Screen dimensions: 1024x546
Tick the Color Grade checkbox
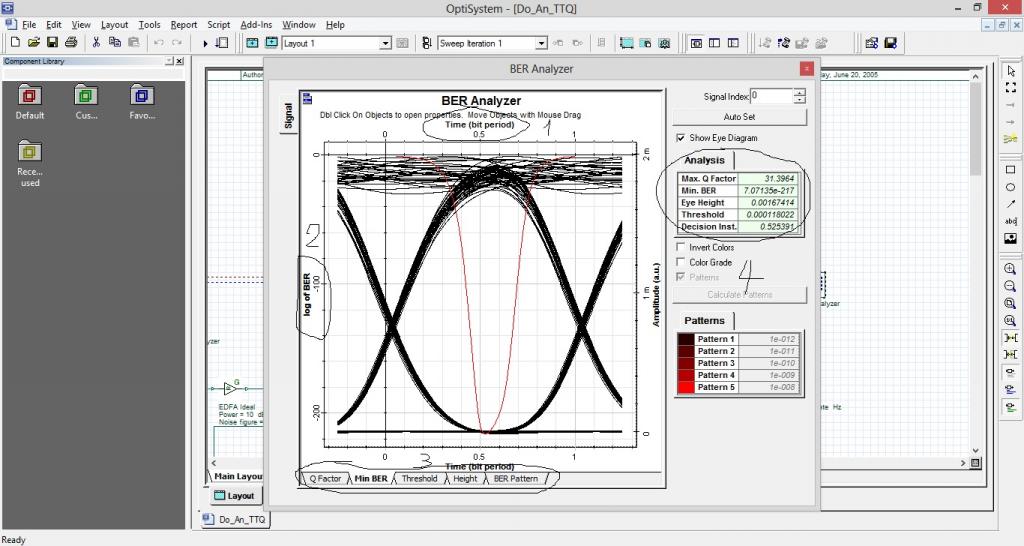tap(681, 262)
